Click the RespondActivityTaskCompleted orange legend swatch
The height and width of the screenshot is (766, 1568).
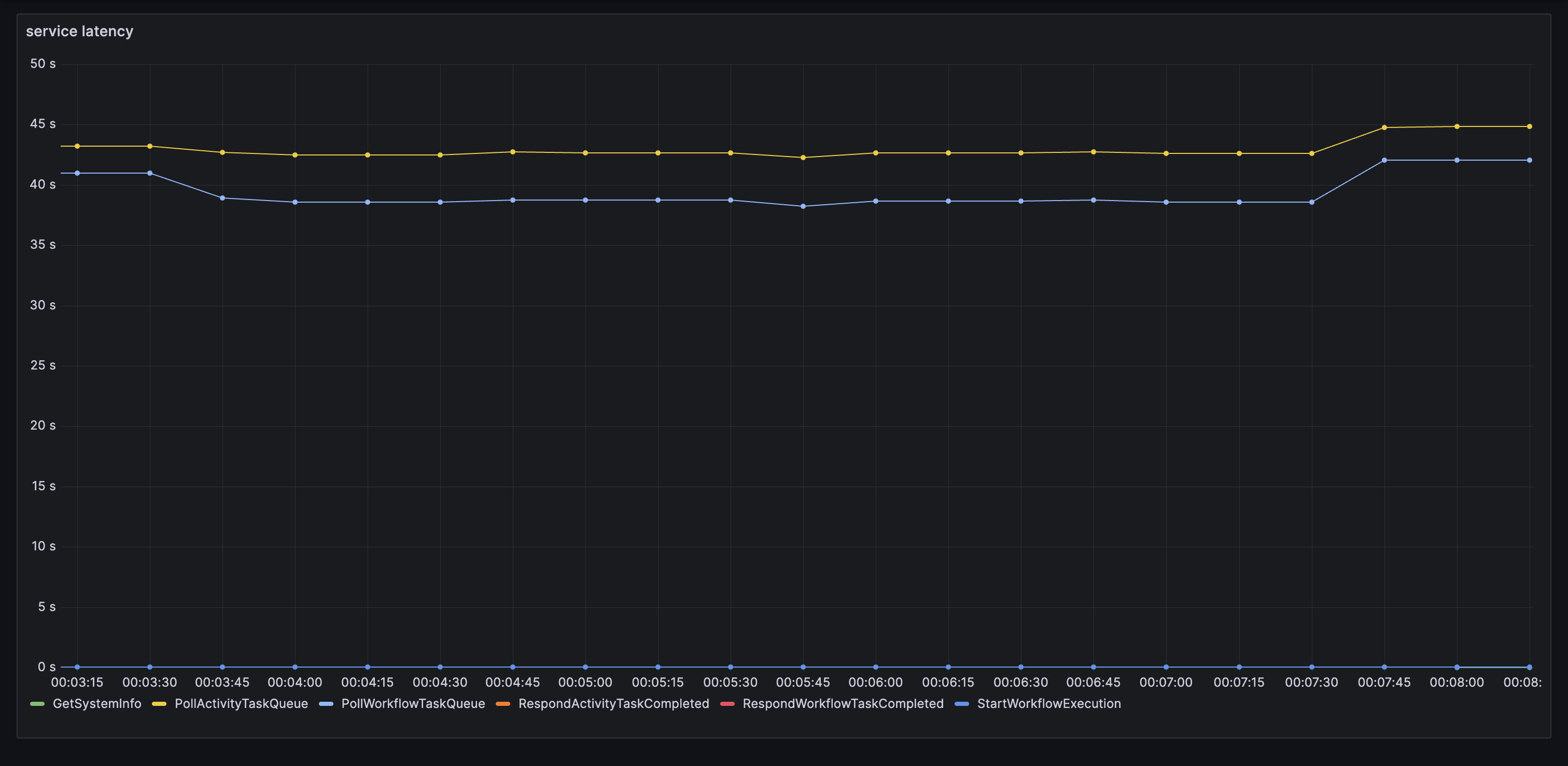[503, 704]
